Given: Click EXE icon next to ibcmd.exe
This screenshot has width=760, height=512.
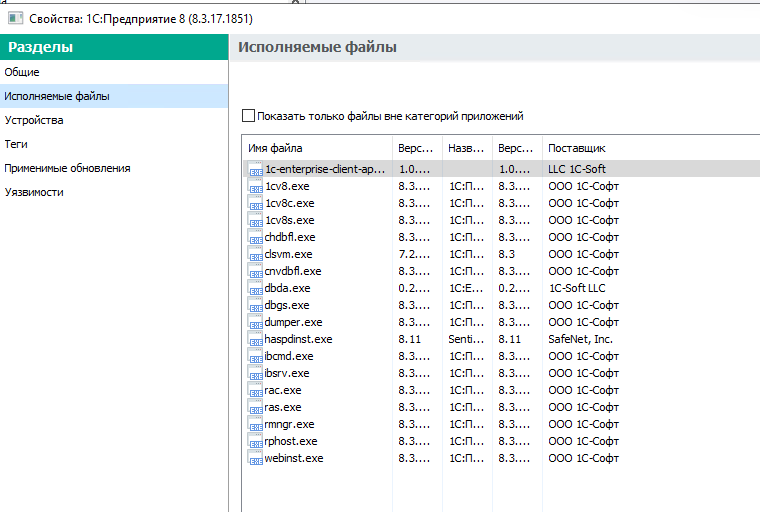Looking at the screenshot, I should (x=255, y=356).
